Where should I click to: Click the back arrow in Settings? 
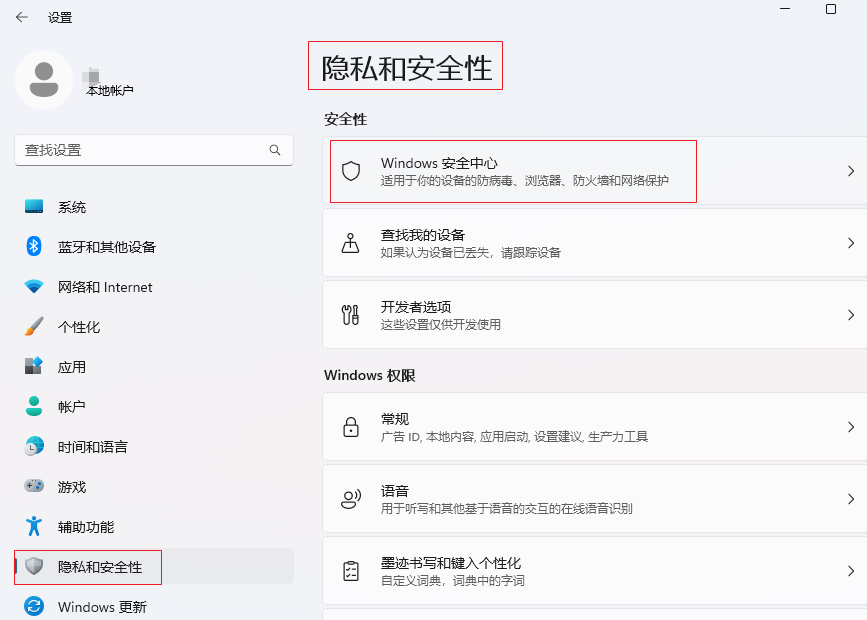[22, 17]
